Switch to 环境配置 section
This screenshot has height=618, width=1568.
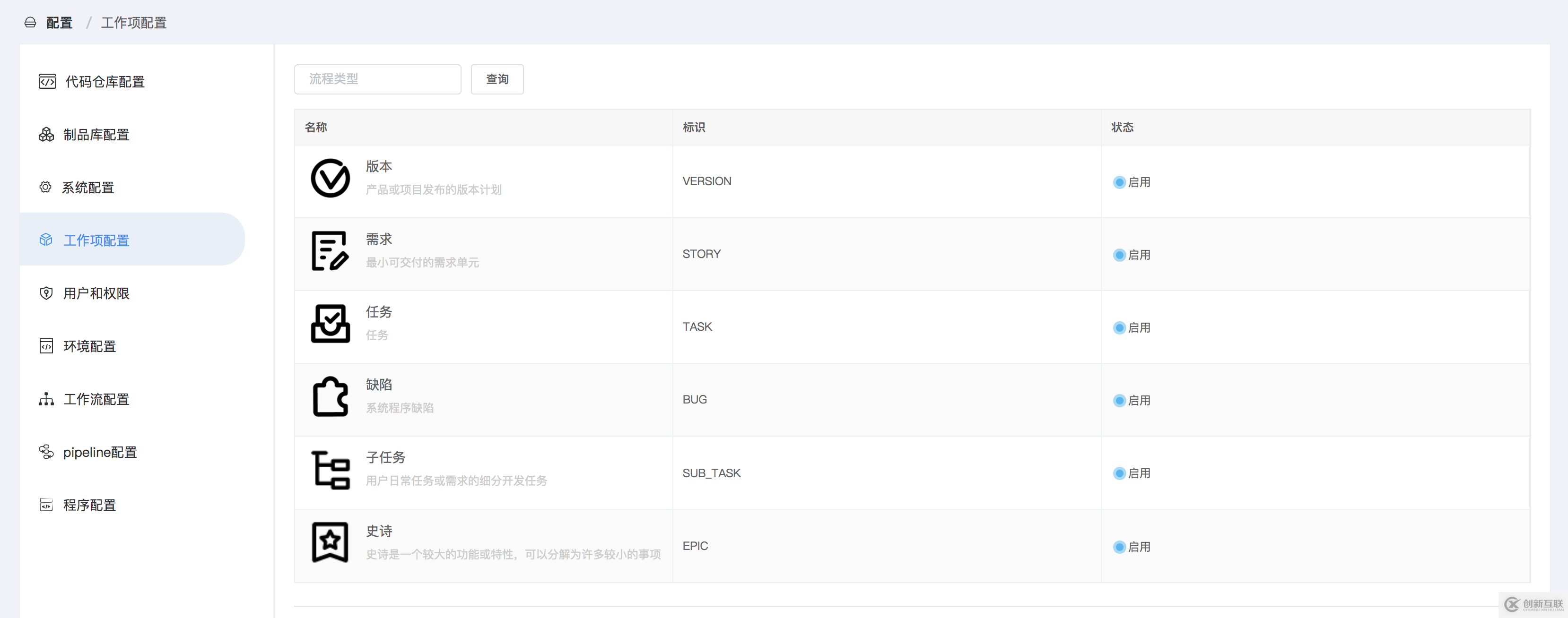[132, 346]
